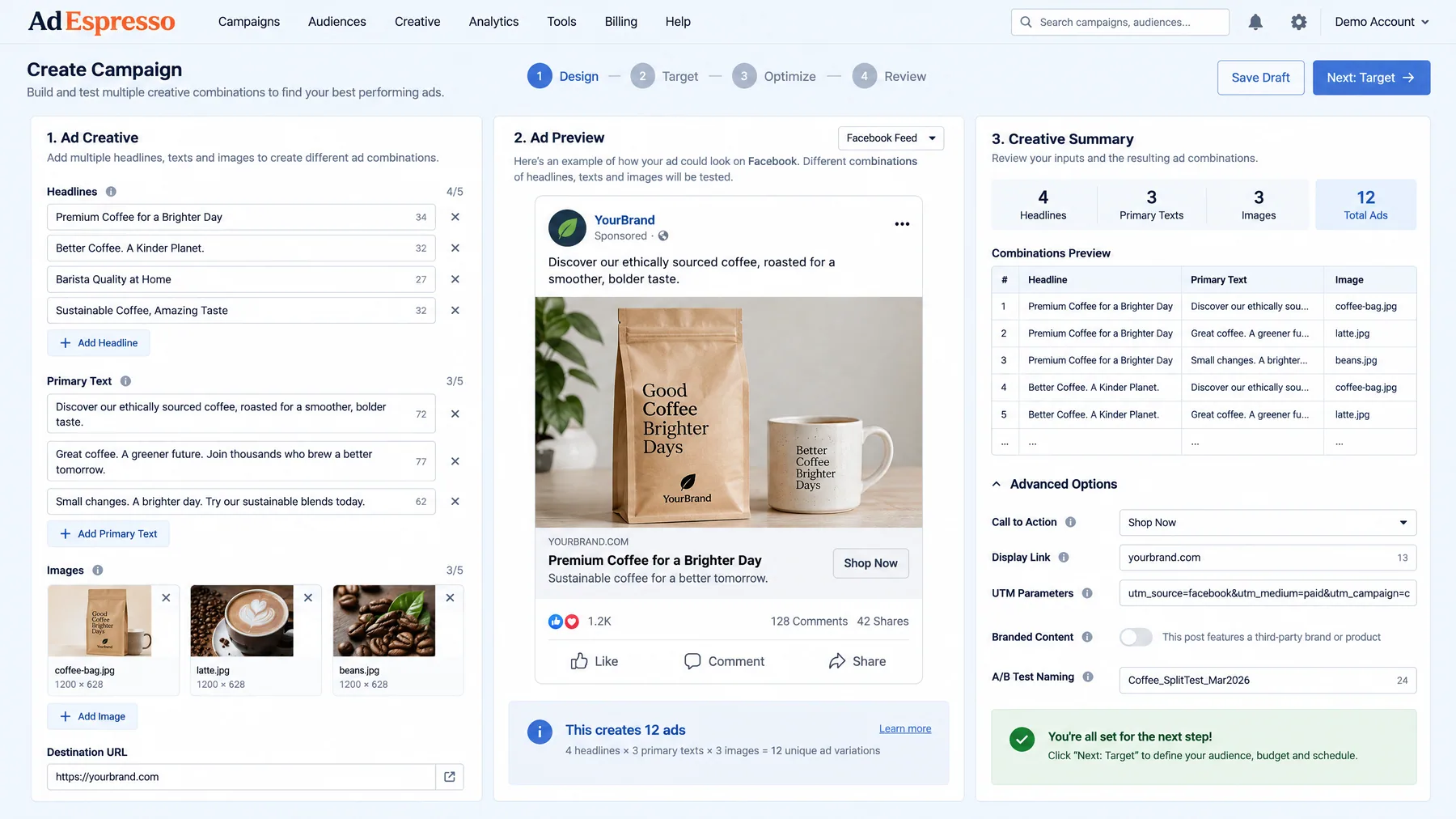
Task: Open the Learn more link
Action: [905, 728]
